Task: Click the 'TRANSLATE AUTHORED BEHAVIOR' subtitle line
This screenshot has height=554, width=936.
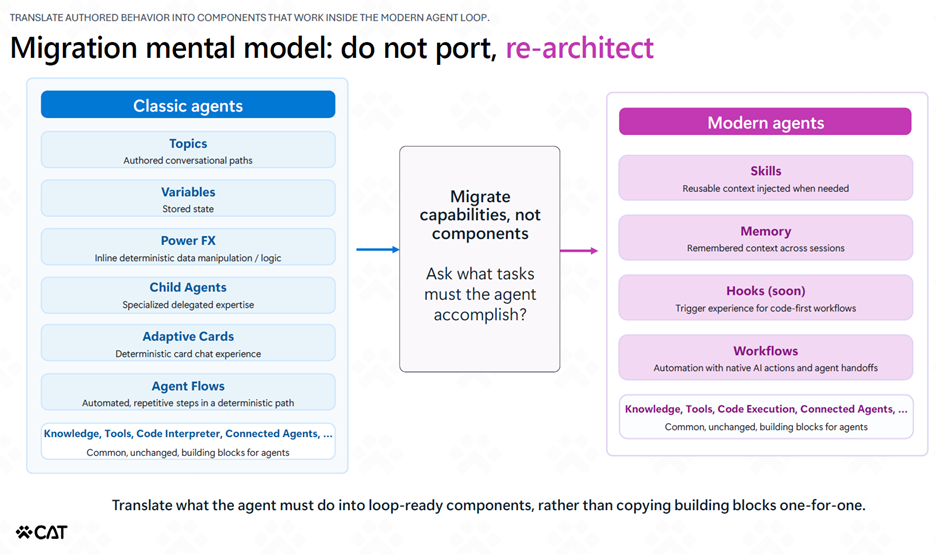Action: (x=250, y=17)
